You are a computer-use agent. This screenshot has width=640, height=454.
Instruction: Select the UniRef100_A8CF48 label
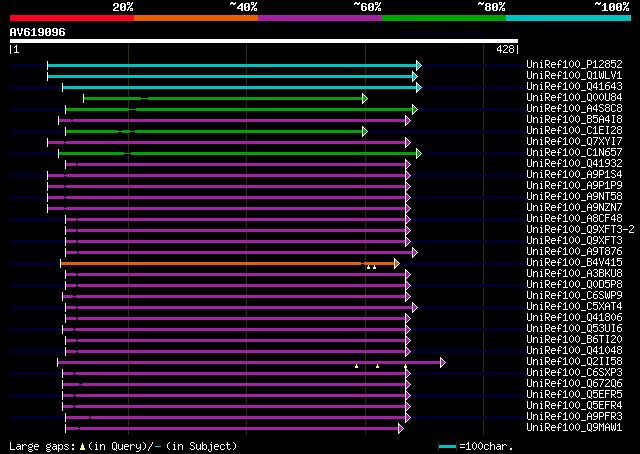click(x=574, y=218)
